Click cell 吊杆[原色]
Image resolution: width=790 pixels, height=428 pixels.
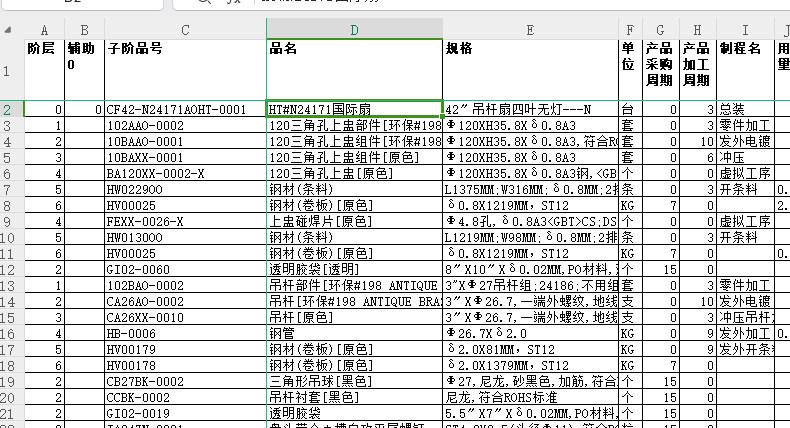click(x=355, y=318)
